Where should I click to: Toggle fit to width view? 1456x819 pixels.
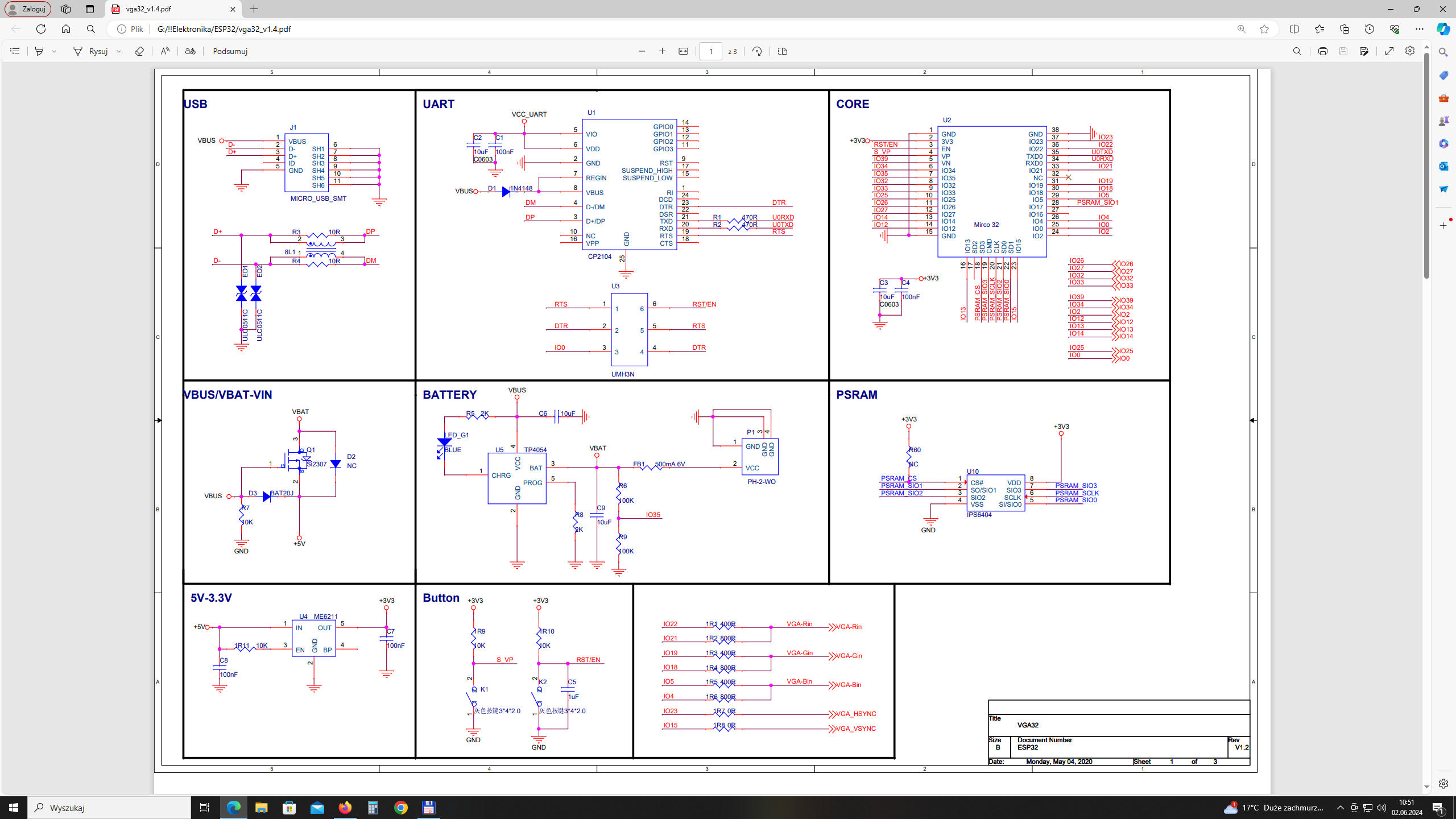(683, 51)
